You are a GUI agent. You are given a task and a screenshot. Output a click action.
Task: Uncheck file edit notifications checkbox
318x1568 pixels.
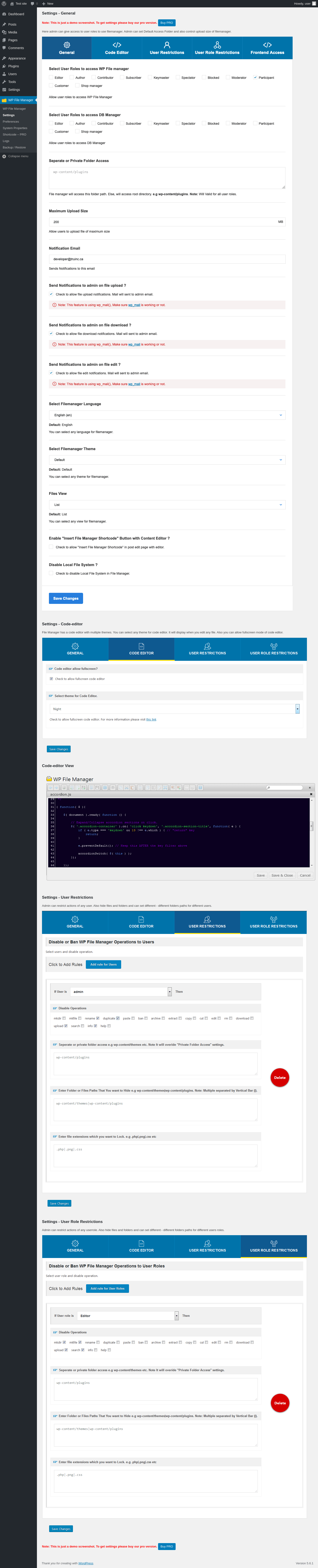point(51,373)
